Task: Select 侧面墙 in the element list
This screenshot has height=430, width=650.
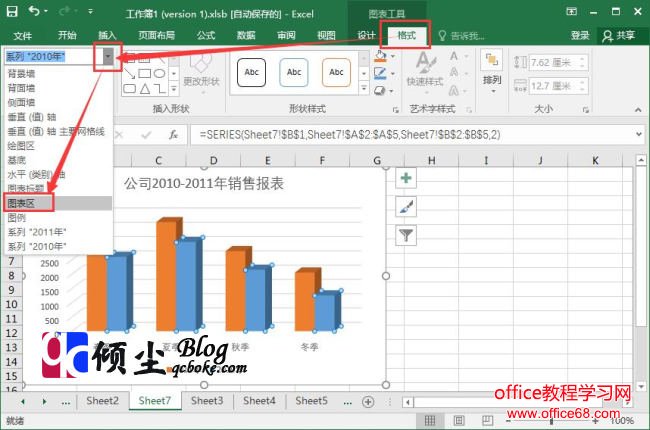Action: pyautogui.click(x=21, y=102)
